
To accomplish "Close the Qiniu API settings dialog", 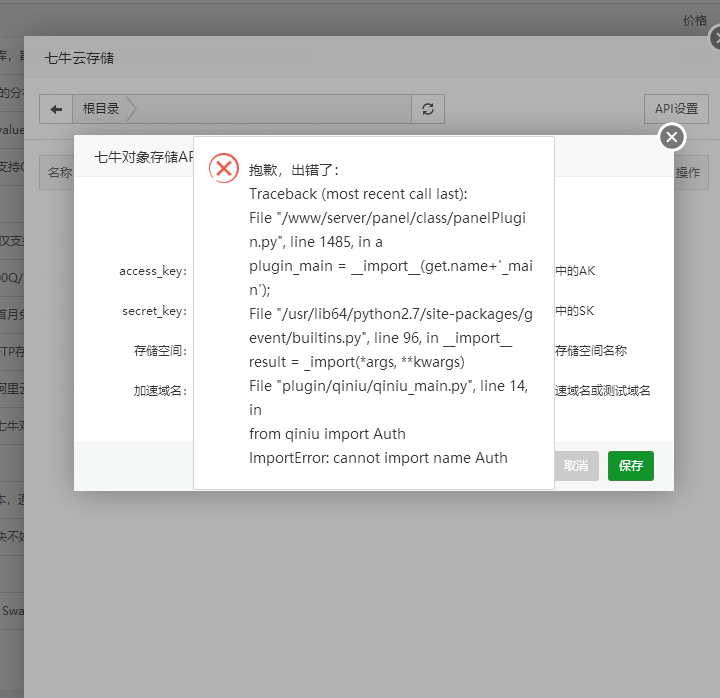I will click(x=672, y=137).
